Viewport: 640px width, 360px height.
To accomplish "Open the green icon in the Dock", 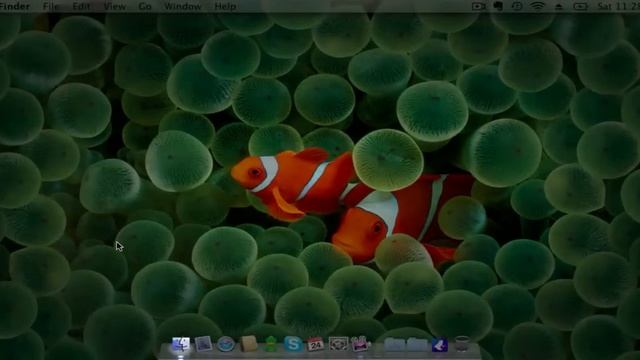I will tap(271, 344).
